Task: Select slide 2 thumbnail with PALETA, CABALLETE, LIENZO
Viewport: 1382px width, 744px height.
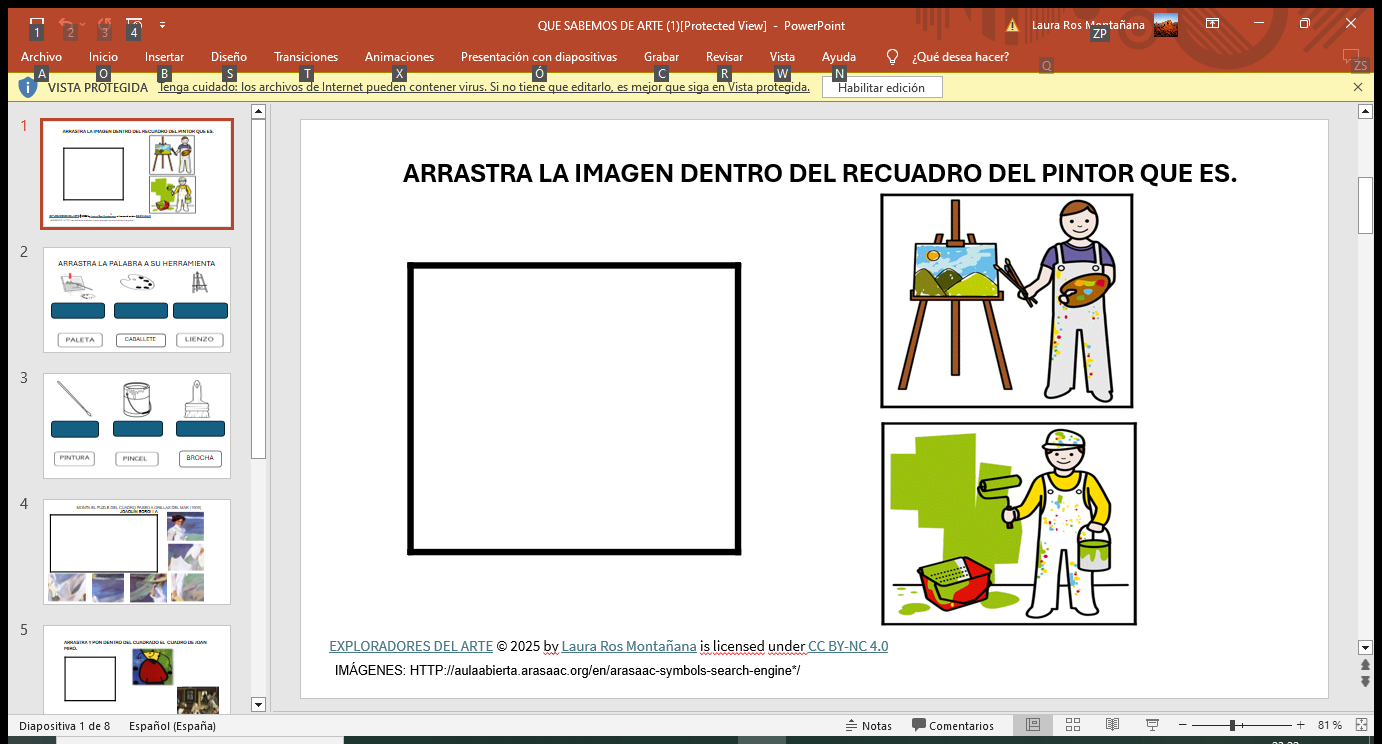Action: 137,300
